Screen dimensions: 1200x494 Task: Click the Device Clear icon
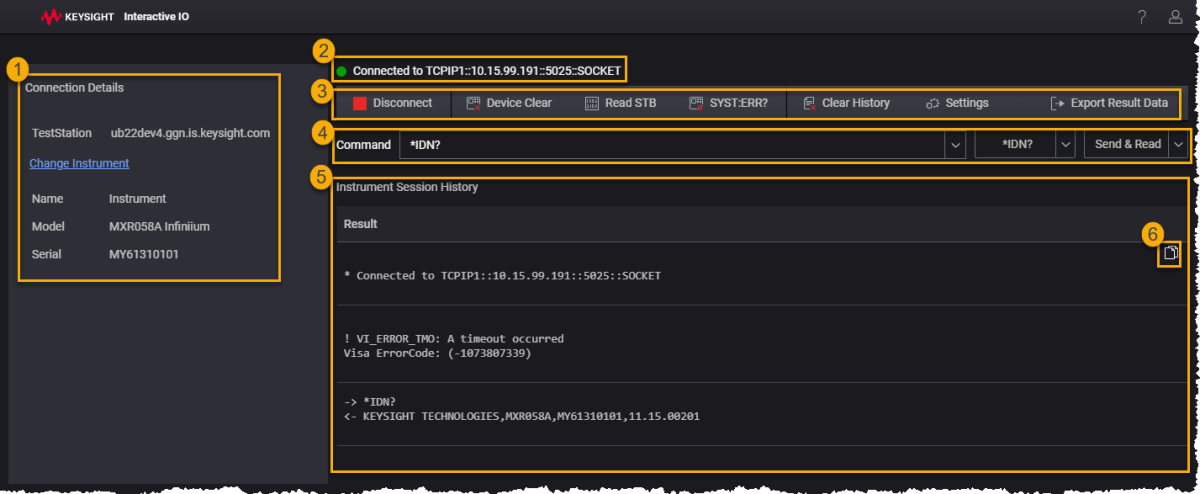tap(474, 103)
